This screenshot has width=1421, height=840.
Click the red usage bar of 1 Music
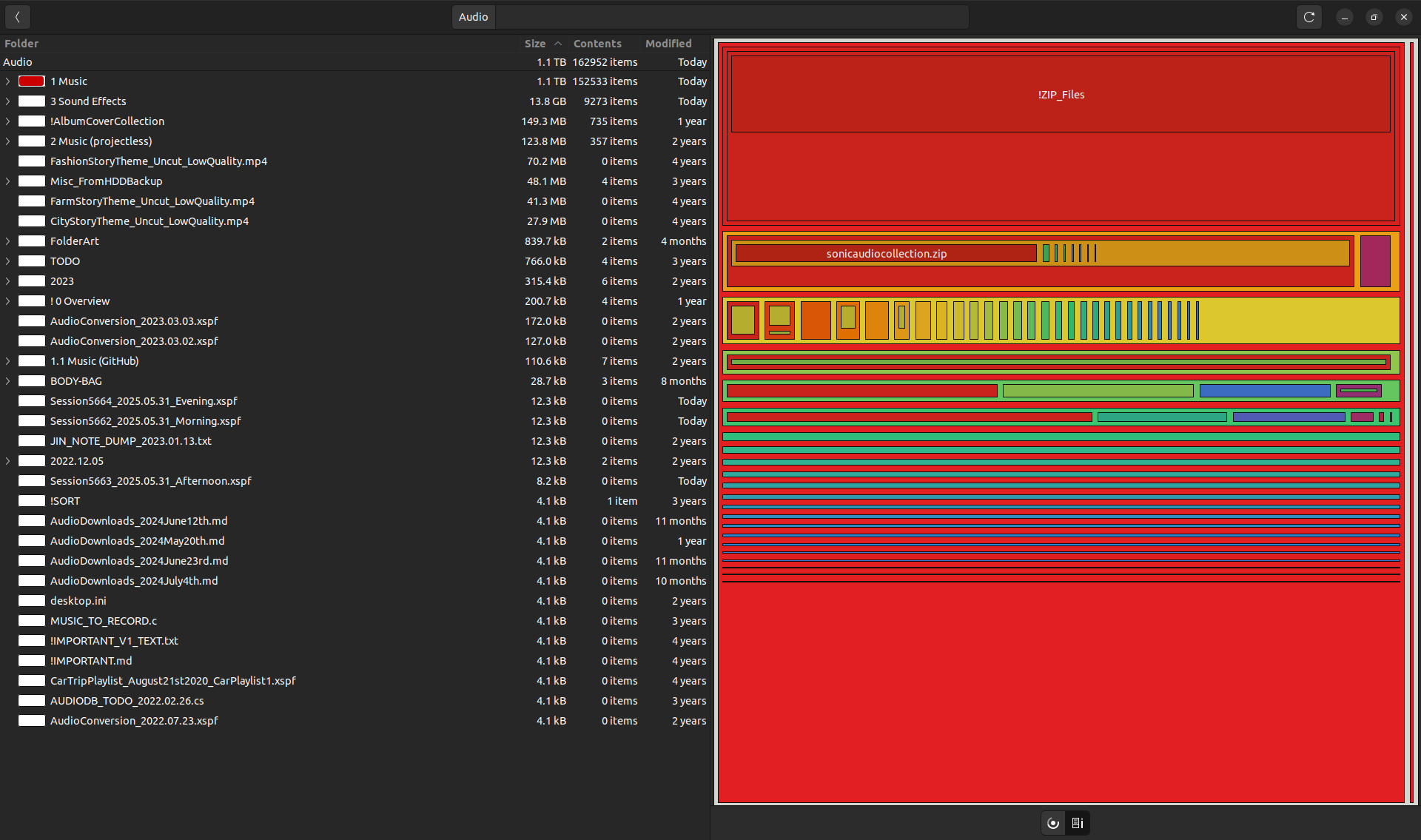(32, 81)
